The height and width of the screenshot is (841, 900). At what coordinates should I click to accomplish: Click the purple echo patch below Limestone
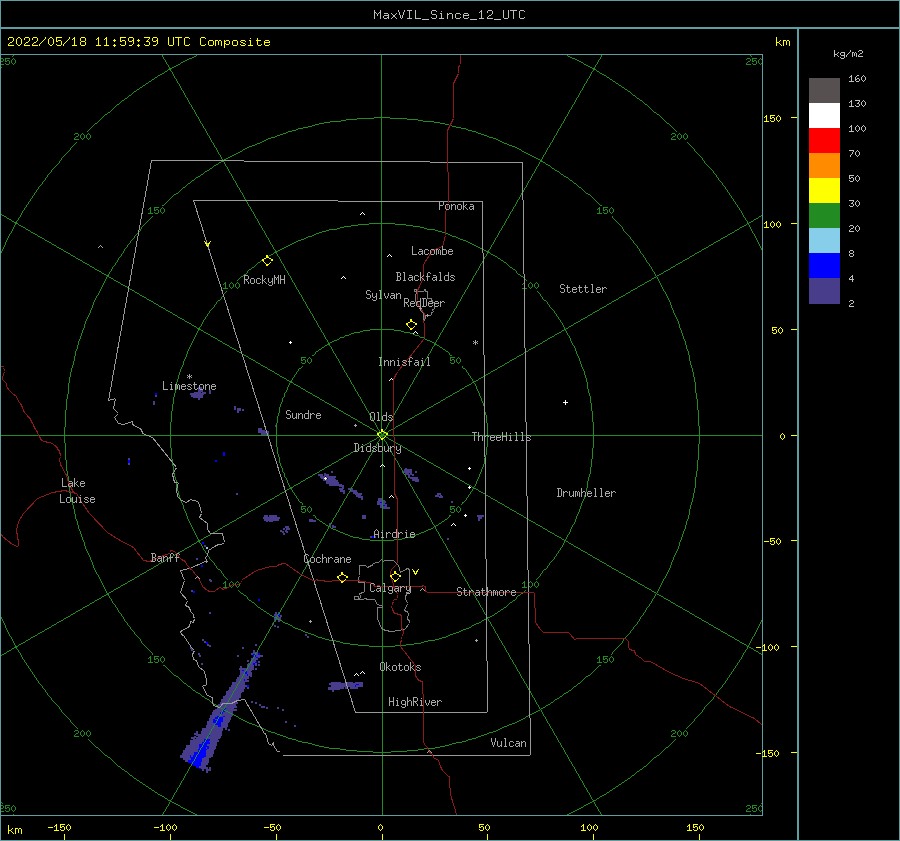[197, 394]
